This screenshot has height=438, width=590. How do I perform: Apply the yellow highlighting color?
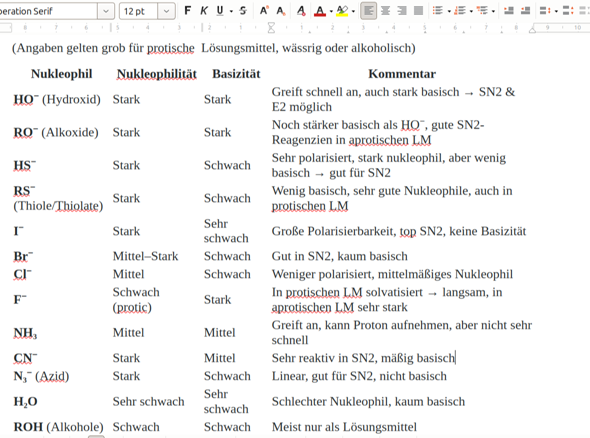pos(342,11)
